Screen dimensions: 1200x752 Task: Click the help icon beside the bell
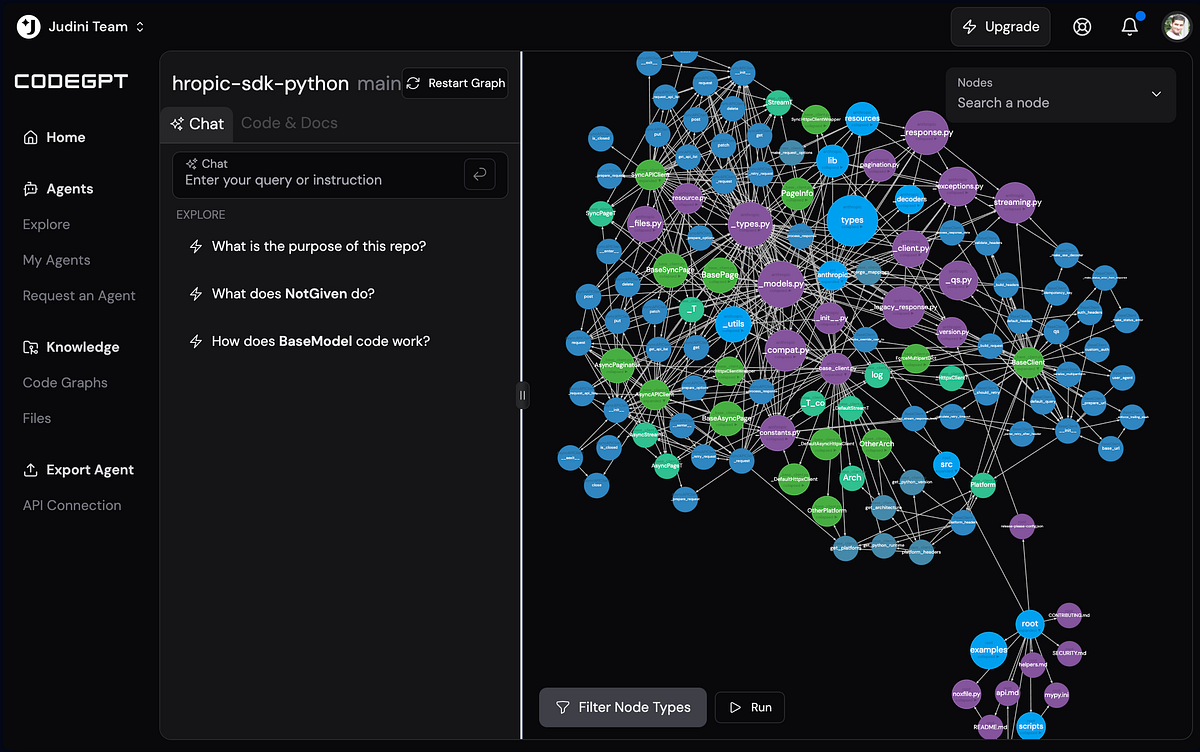pyautogui.click(x=1082, y=27)
